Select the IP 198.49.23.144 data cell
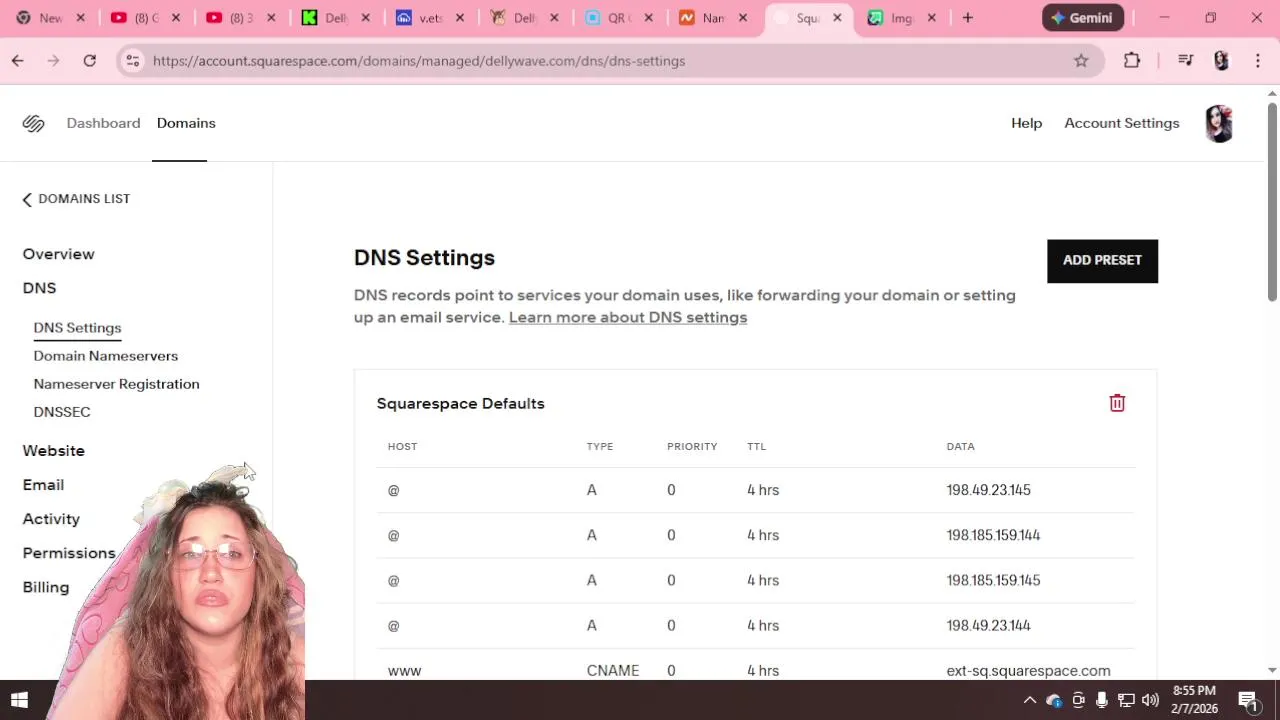This screenshot has width=1280, height=720. click(x=988, y=625)
